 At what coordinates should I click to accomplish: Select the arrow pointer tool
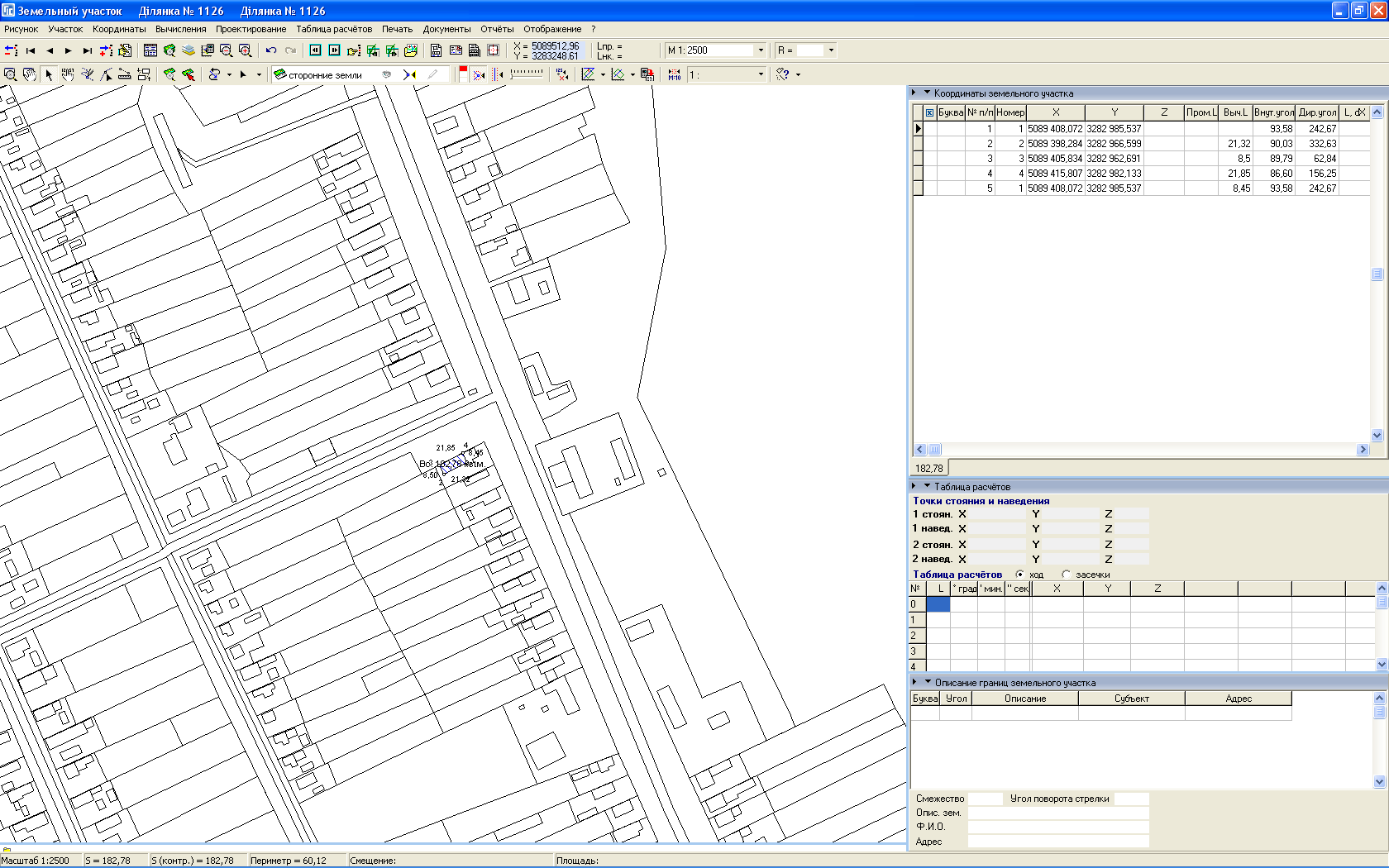tap(49, 74)
